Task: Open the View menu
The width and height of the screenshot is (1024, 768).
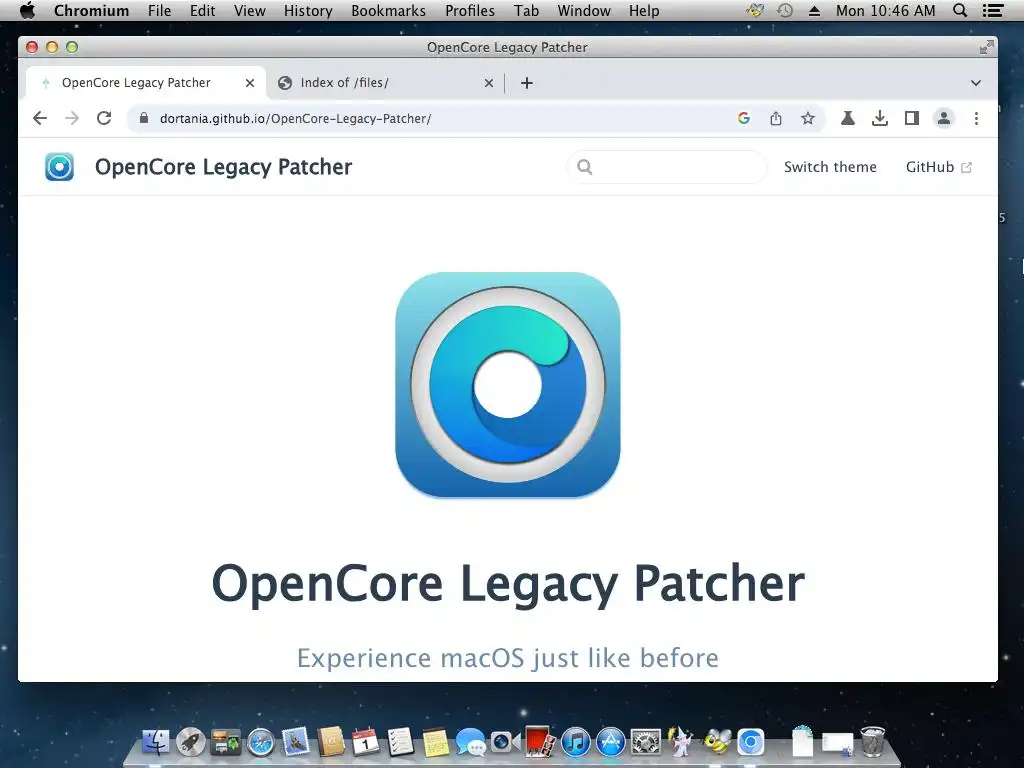Action: [x=249, y=10]
